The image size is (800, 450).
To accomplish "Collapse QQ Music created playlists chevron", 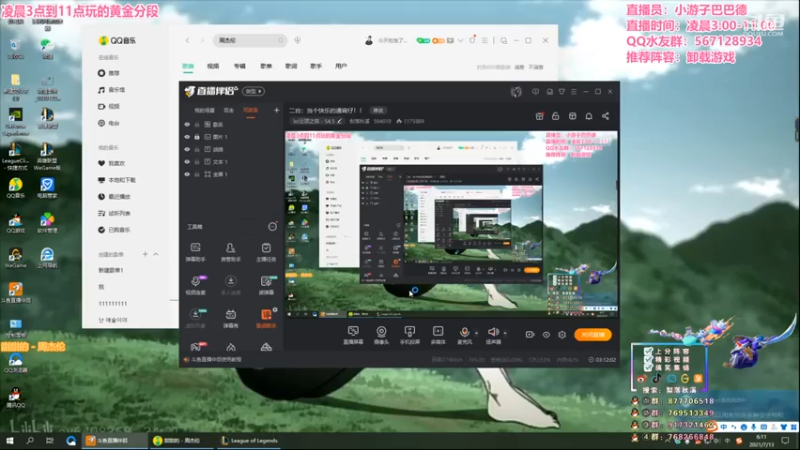I will click(x=156, y=254).
